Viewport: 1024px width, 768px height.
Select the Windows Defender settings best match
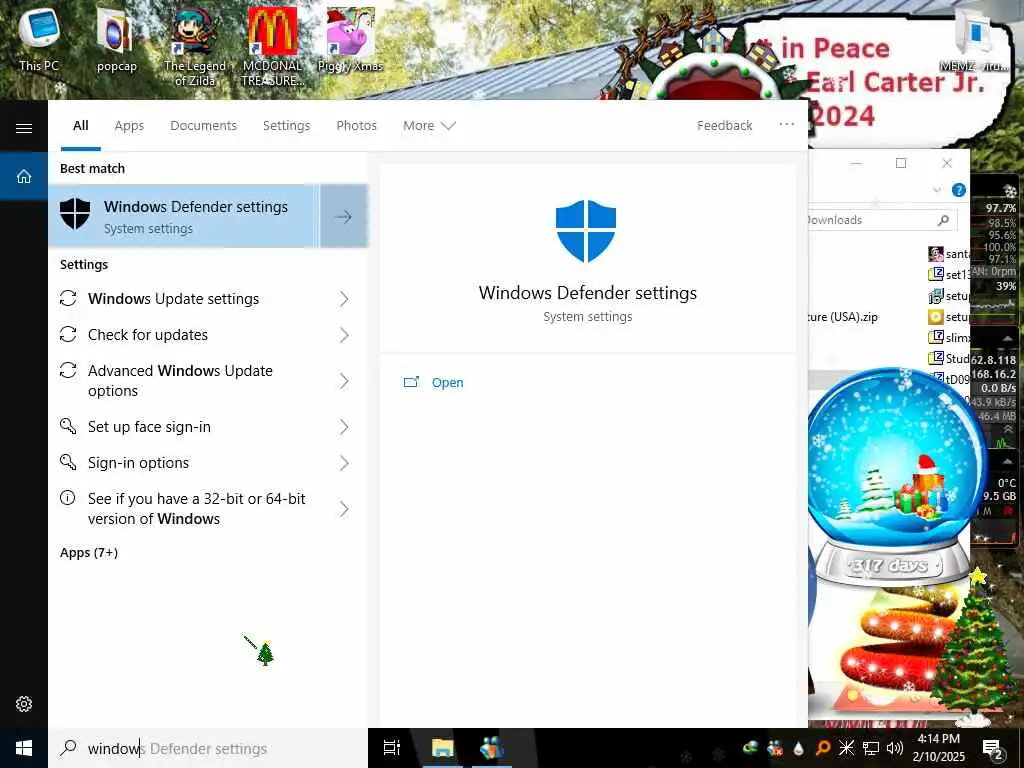click(184, 216)
